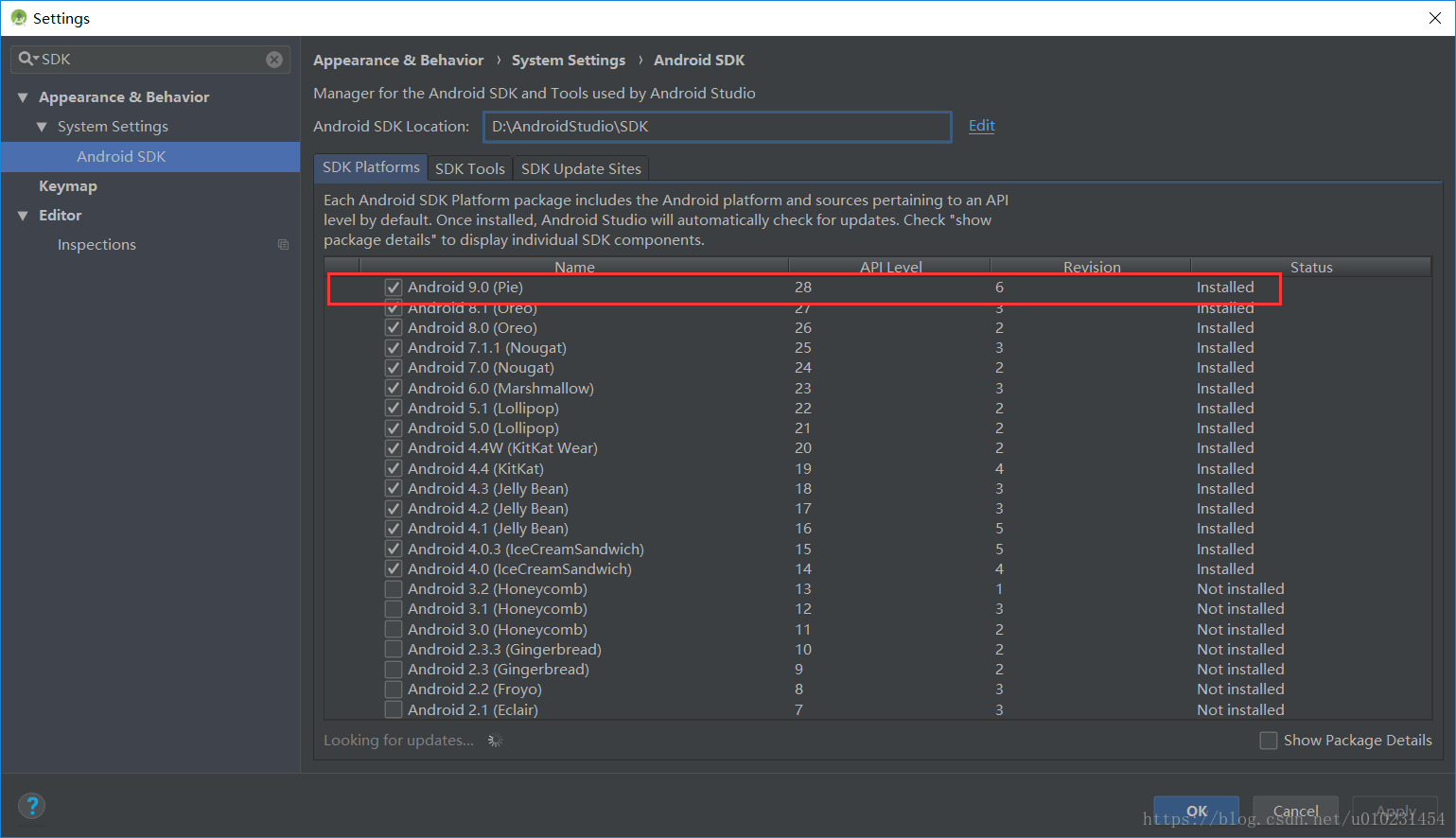
Task: Check the Android 2.3.3 (Gingerbread) checkbox
Action: coord(394,650)
